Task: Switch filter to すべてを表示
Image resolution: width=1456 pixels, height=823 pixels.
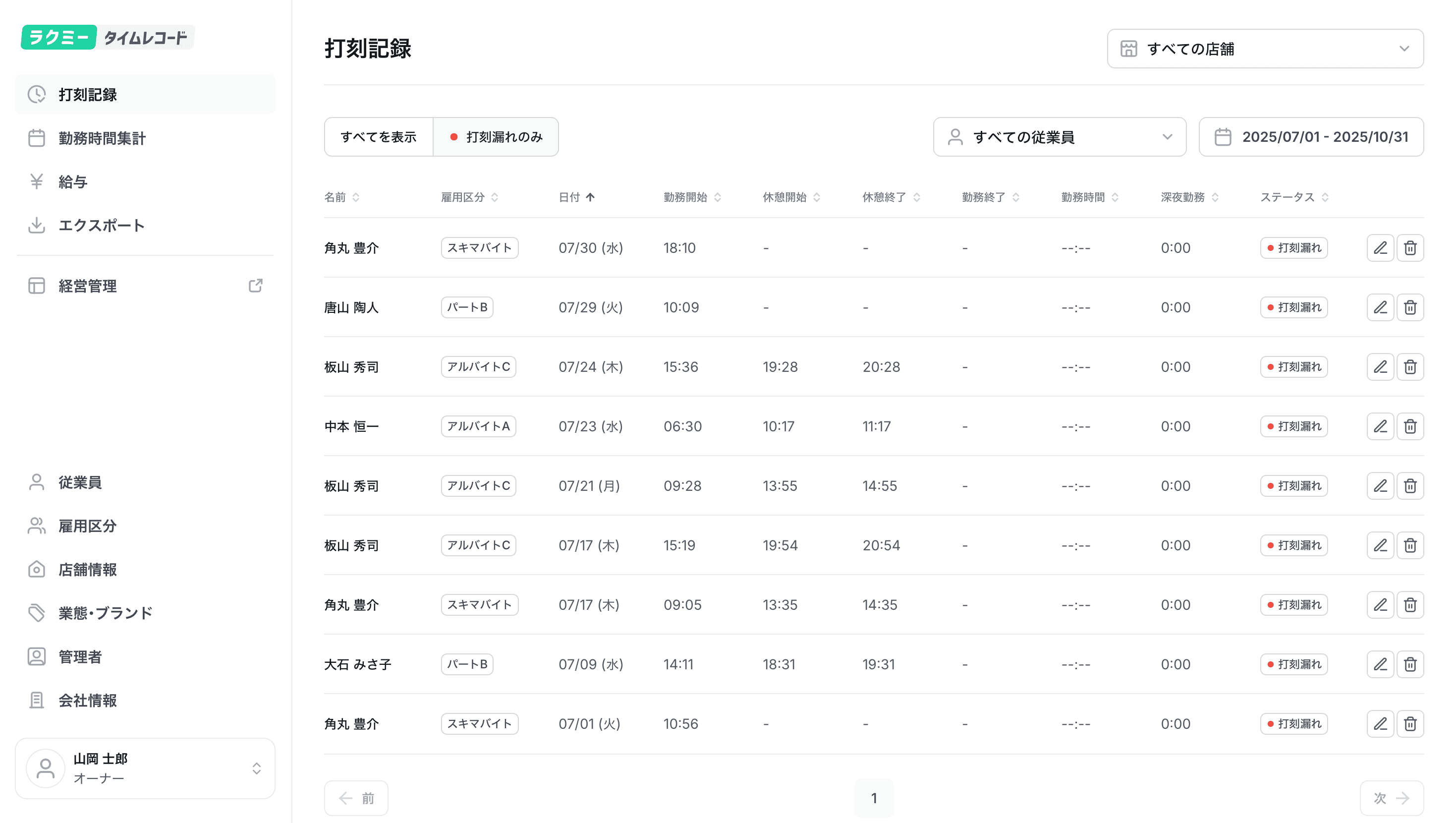Action: pos(378,137)
